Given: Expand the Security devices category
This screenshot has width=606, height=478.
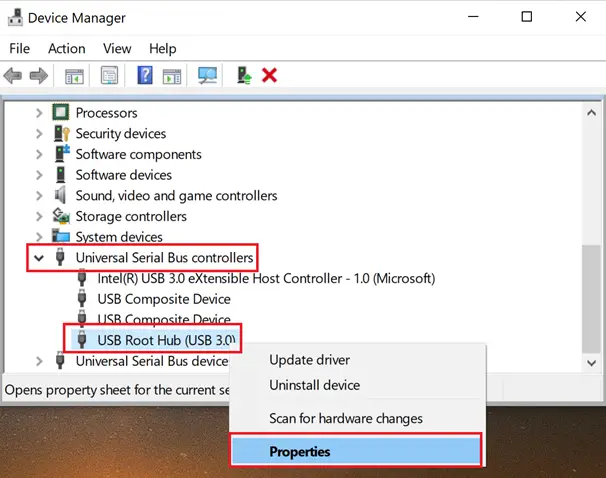Looking at the screenshot, I should [39, 134].
